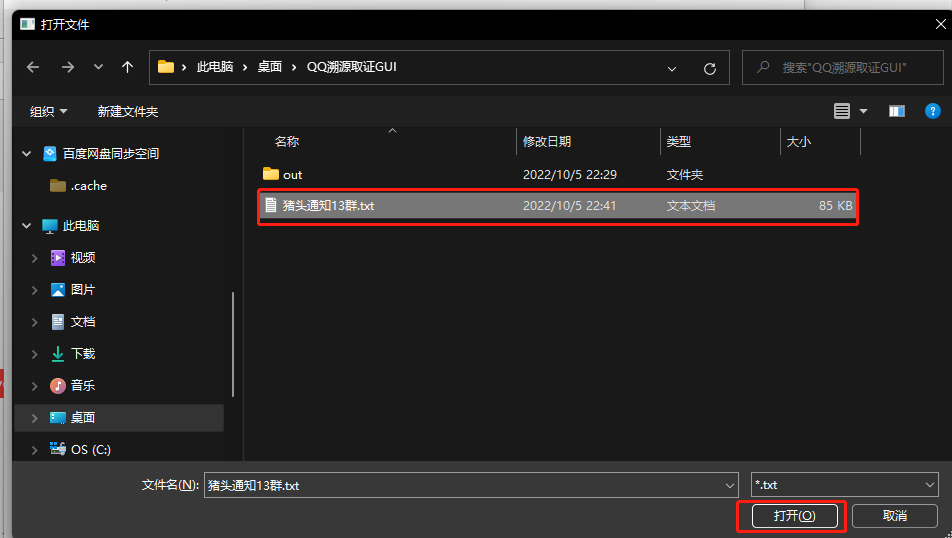Toggle the preview pane icon

(x=897, y=111)
